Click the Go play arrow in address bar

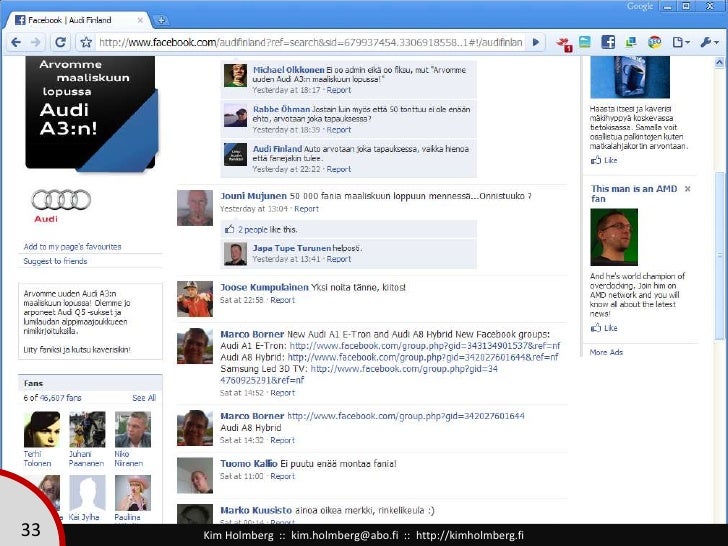coord(536,42)
